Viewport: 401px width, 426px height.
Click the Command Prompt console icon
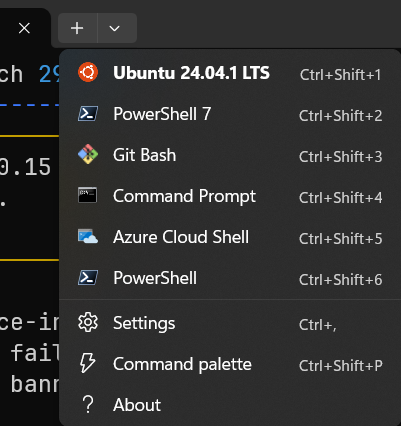coord(88,195)
